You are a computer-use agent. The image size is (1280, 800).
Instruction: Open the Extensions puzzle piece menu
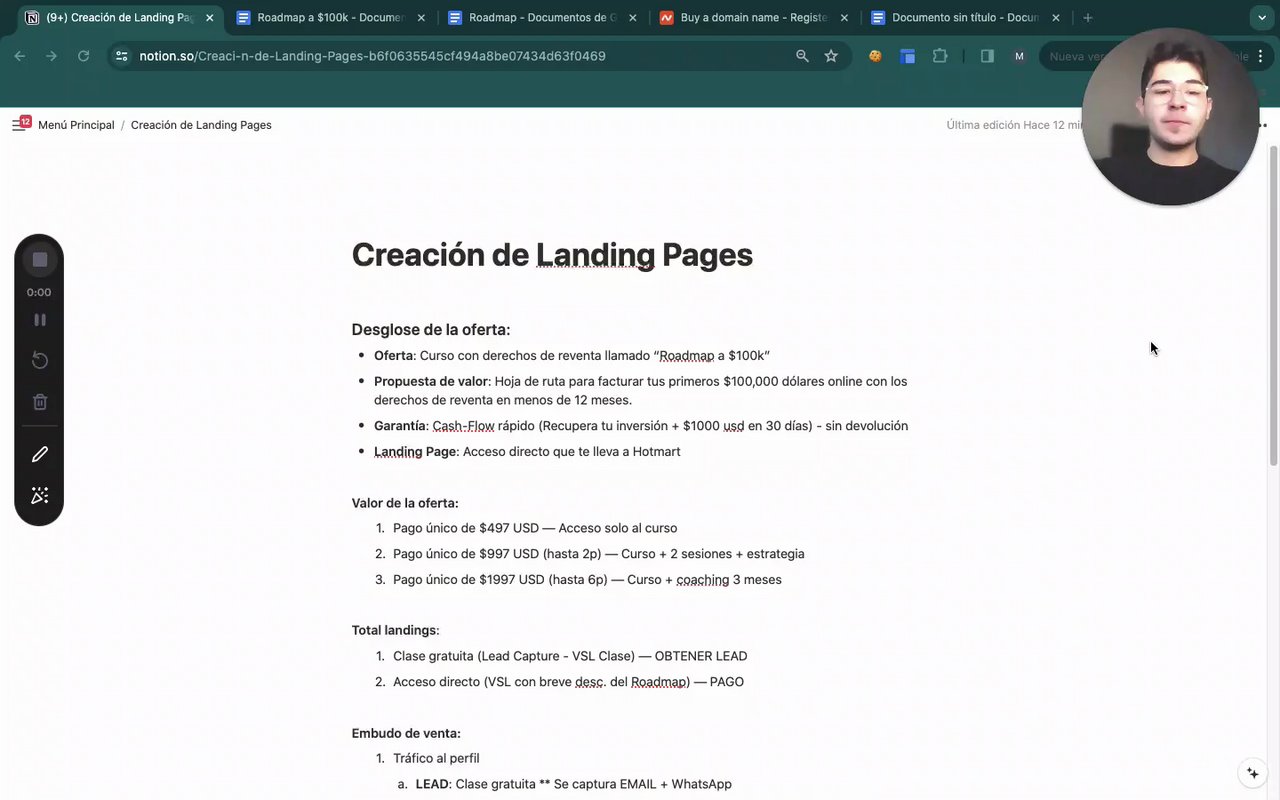click(940, 56)
